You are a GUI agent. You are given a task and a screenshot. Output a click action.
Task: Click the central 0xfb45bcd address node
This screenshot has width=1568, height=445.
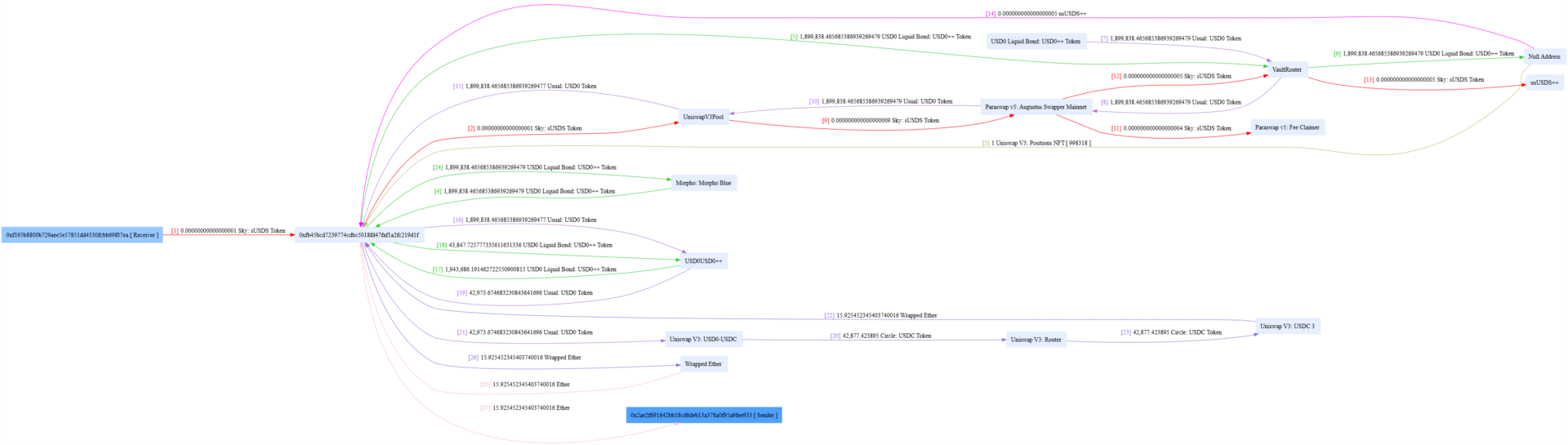click(359, 235)
